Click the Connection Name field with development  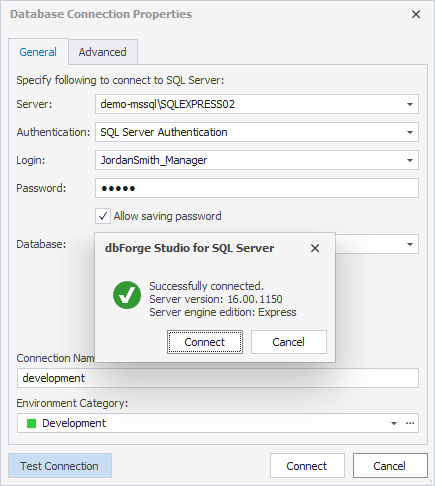[218, 378]
